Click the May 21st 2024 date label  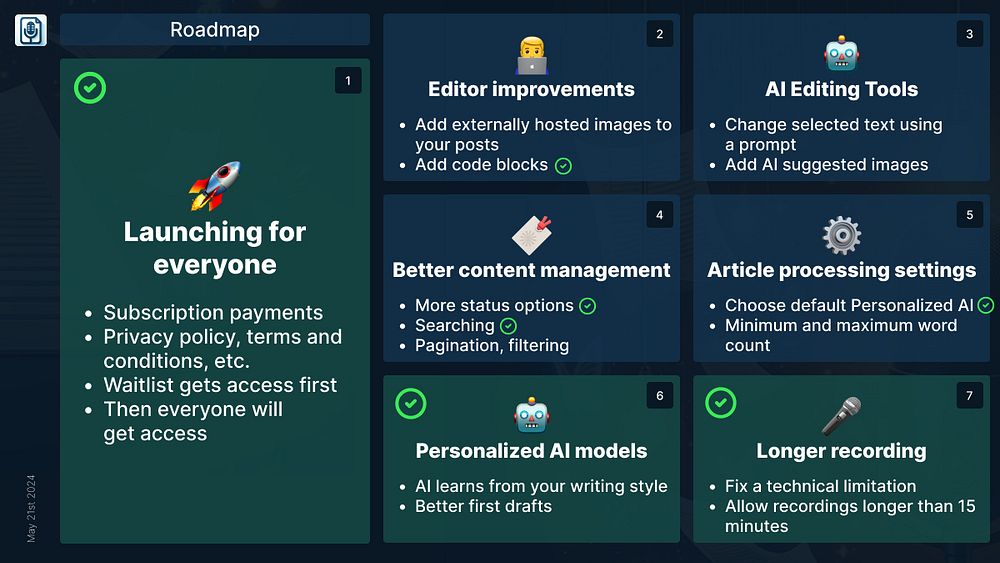(x=31, y=508)
